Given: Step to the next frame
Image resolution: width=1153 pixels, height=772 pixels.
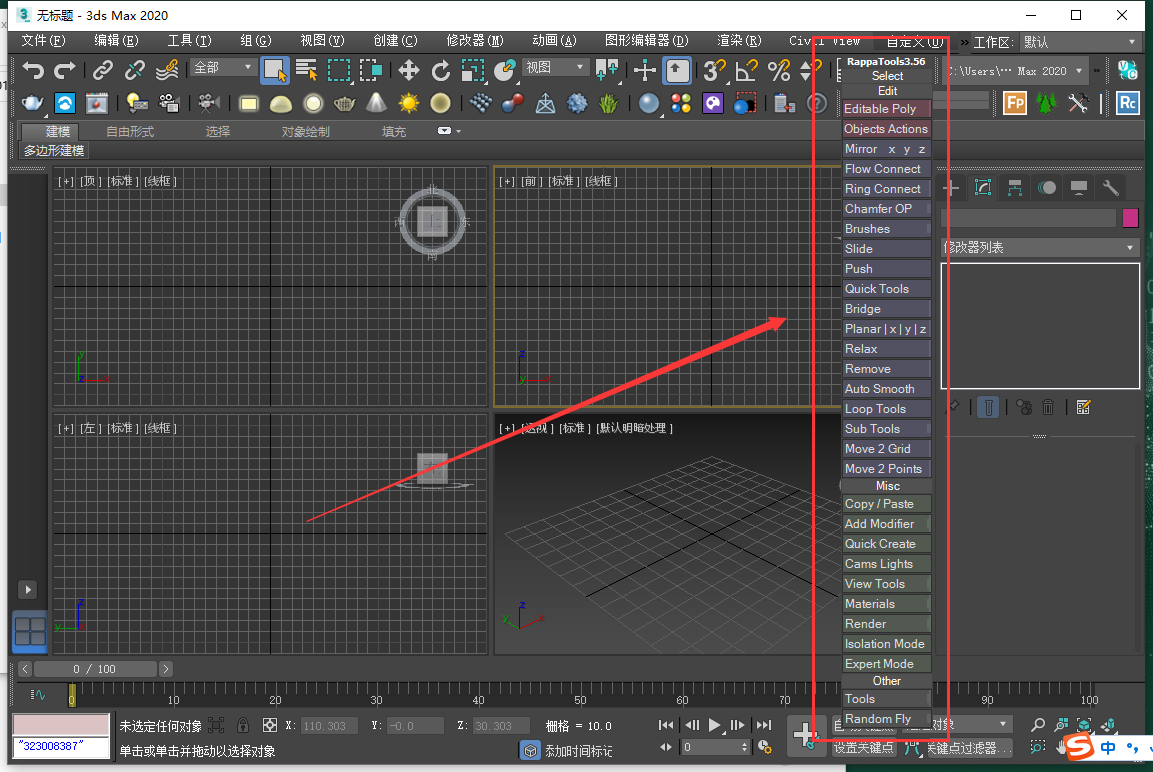Looking at the screenshot, I should (738, 725).
